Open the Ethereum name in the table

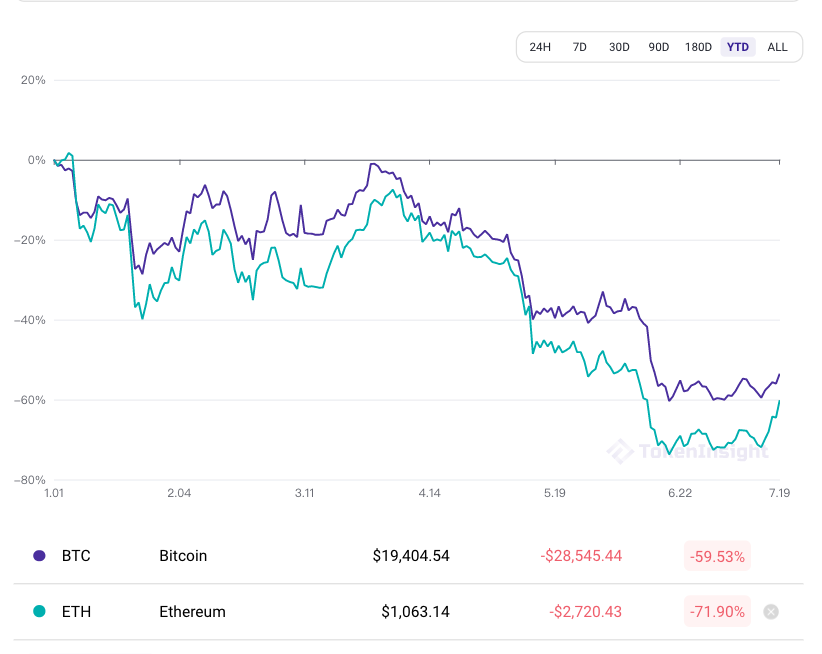tap(192, 612)
